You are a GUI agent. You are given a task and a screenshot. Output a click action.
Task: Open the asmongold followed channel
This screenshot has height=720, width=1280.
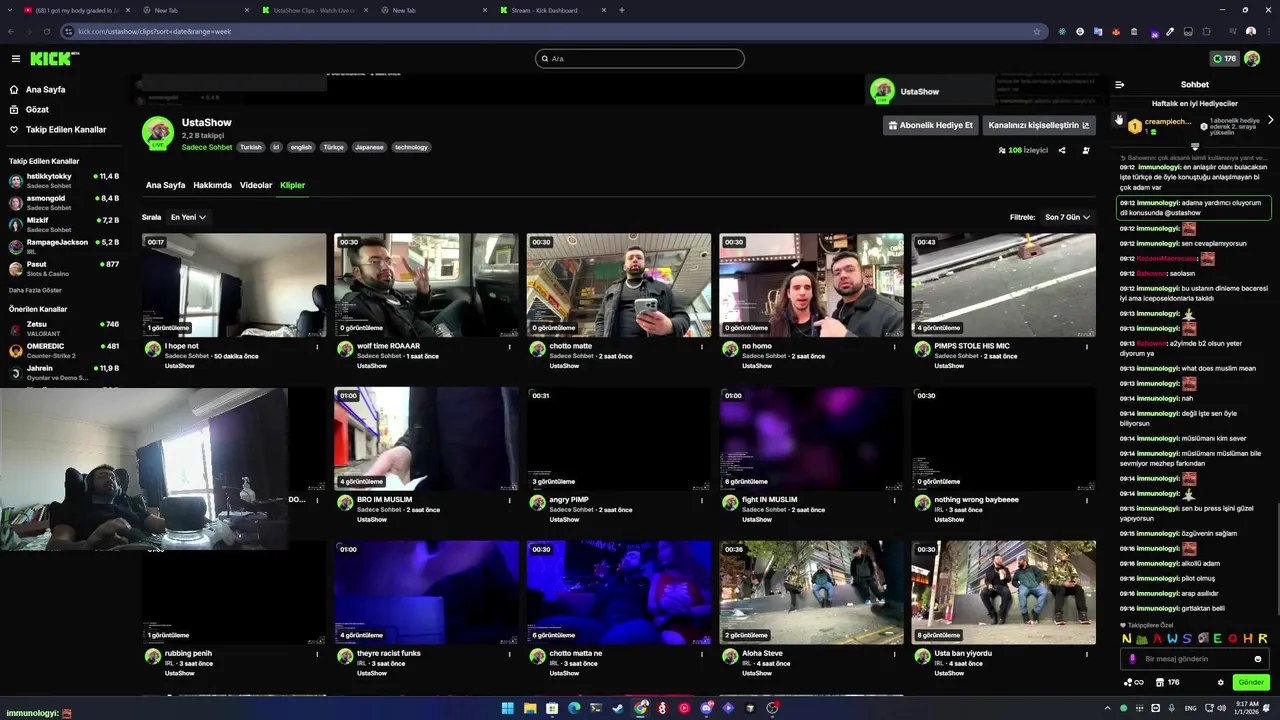pyautogui.click(x=64, y=202)
